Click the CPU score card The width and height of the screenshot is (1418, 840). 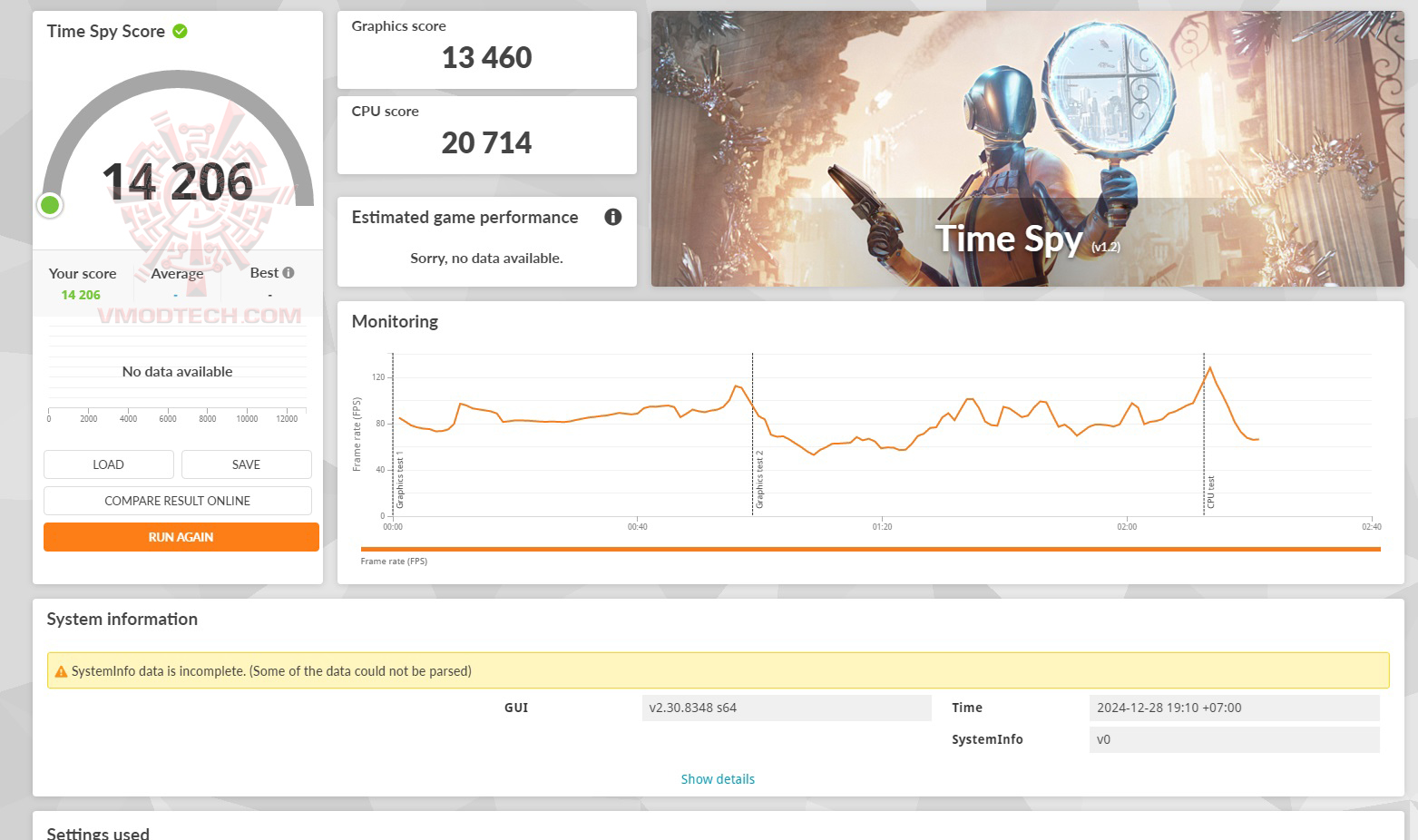pos(487,135)
